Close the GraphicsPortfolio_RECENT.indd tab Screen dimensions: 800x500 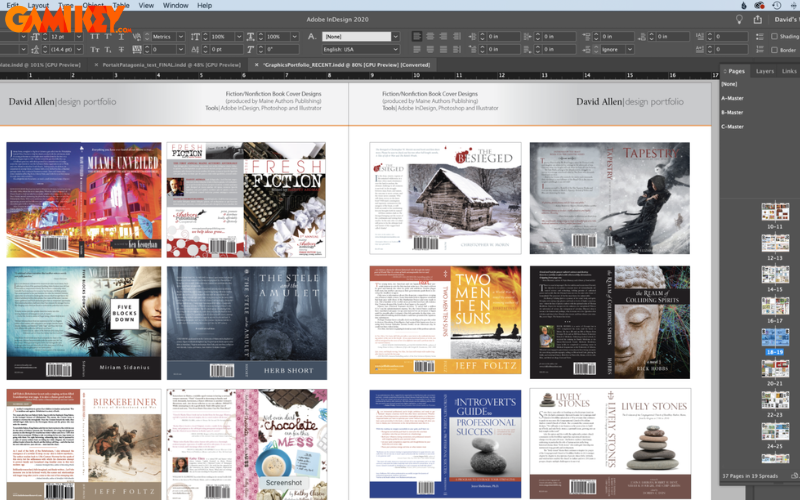[256, 65]
